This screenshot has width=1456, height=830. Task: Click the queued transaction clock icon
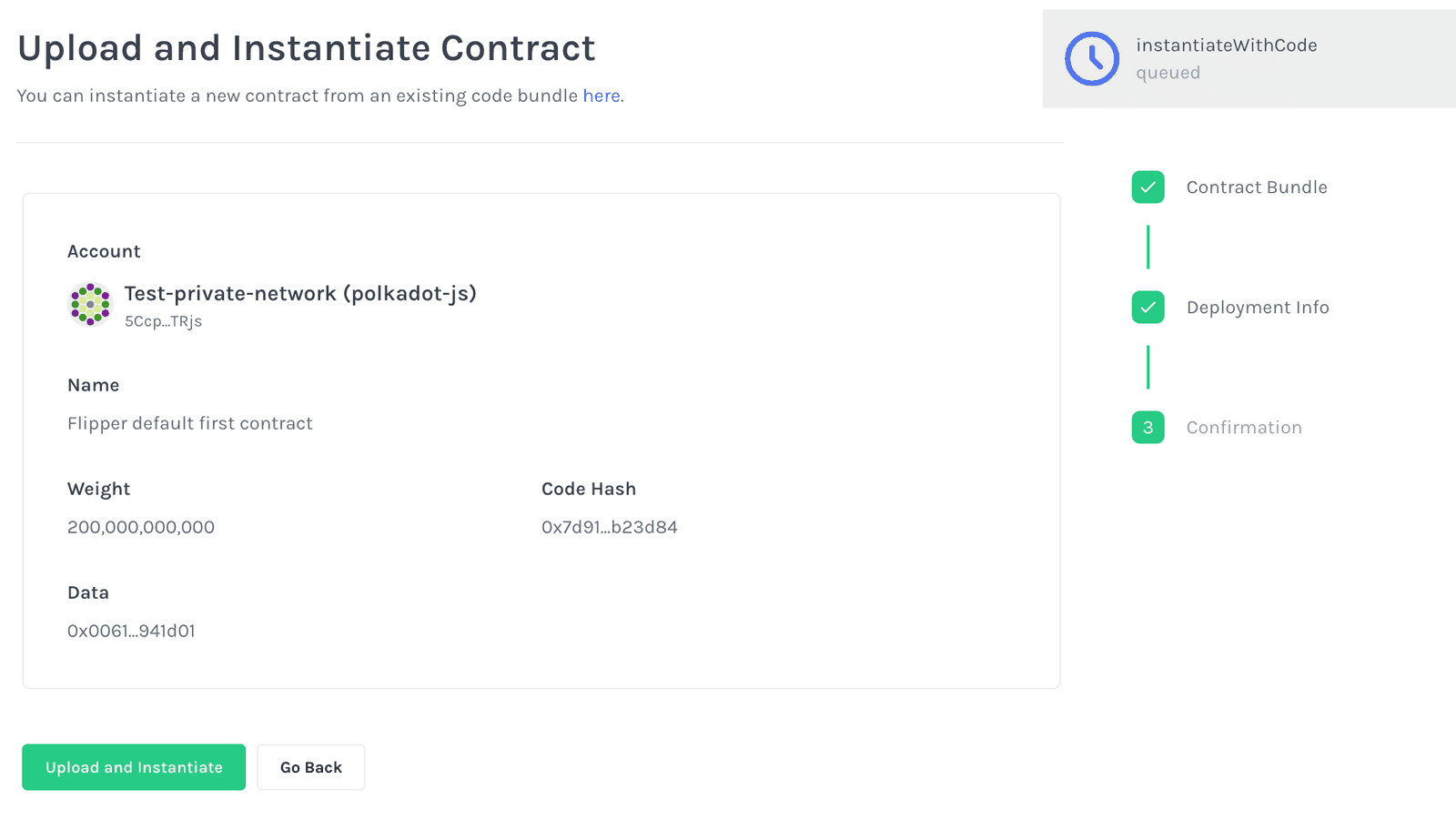coord(1092,58)
